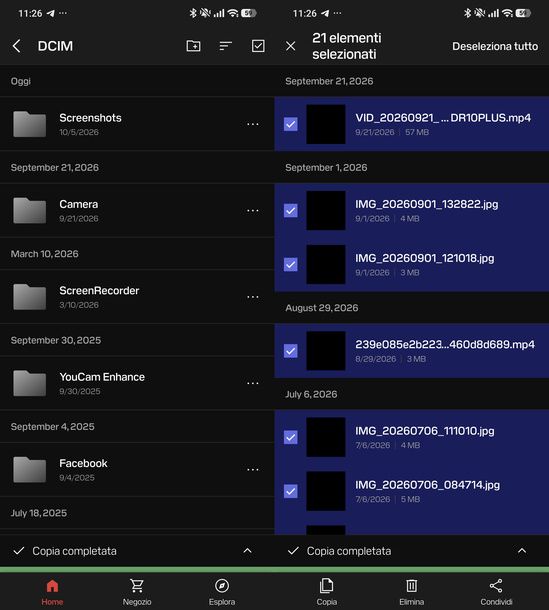Viewport: 549px width, 610px height.
Task: Expand right Copia completata panel chevron
Action: [522, 551]
